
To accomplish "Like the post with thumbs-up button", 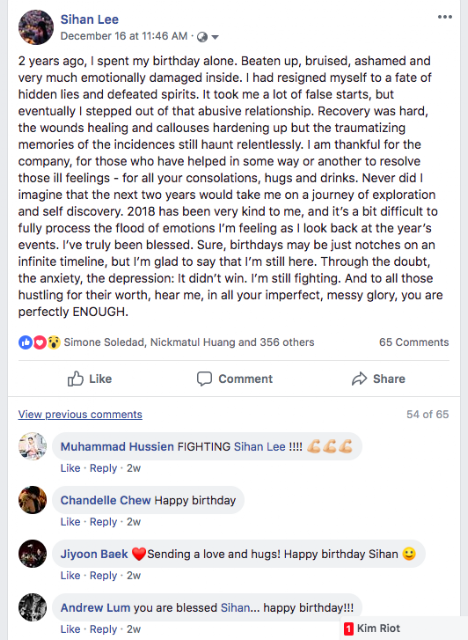I will click(x=89, y=379).
